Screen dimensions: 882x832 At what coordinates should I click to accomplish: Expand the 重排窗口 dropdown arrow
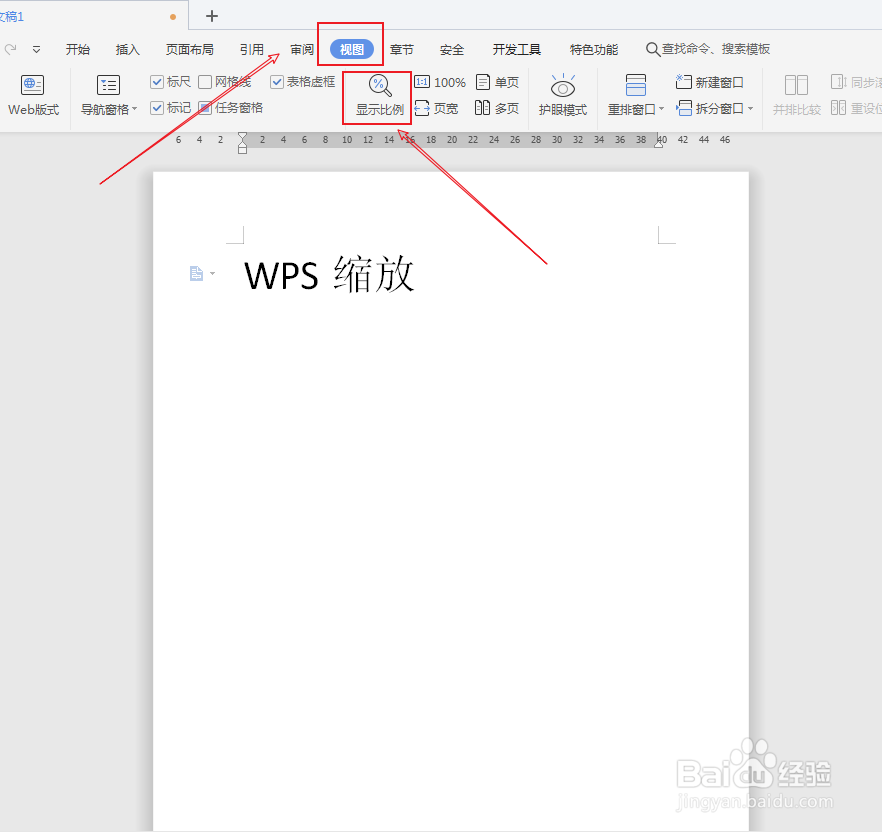(662, 109)
